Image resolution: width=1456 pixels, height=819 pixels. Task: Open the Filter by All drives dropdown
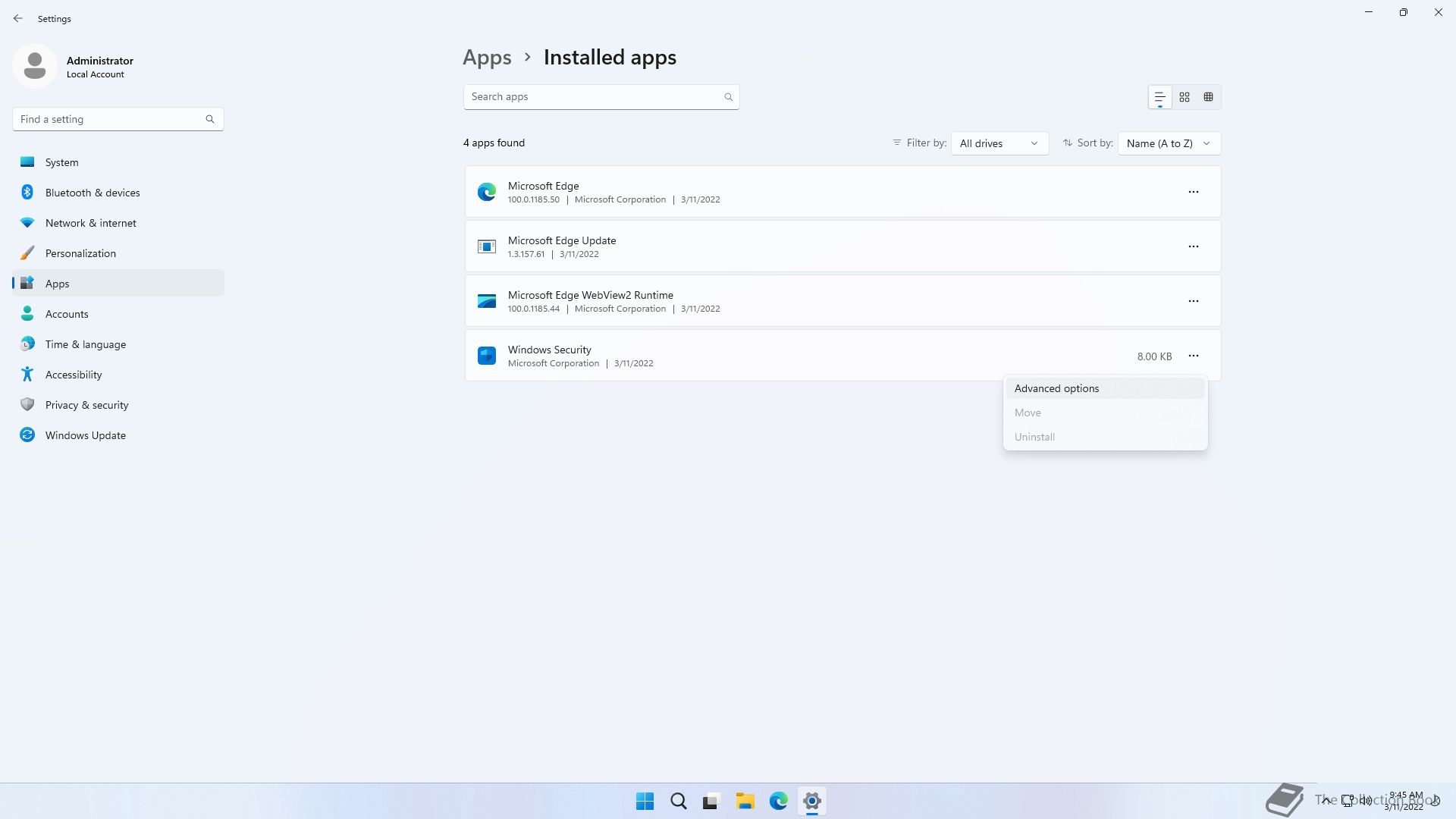(1000, 143)
